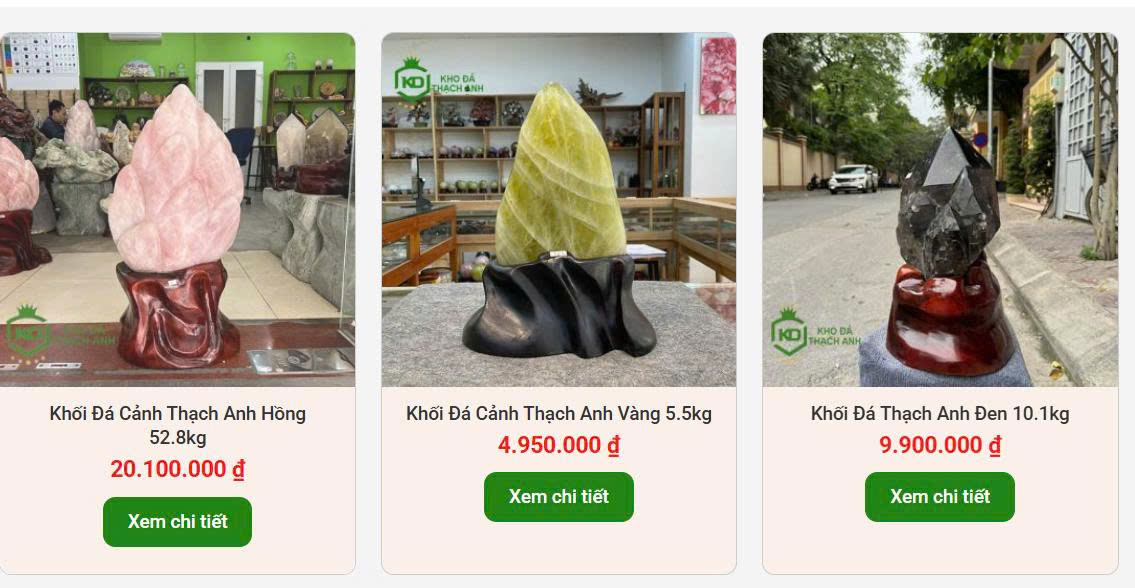Select the 20.100.000 đ price
Image resolution: width=1135 pixels, height=588 pixels.
(177, 469)
